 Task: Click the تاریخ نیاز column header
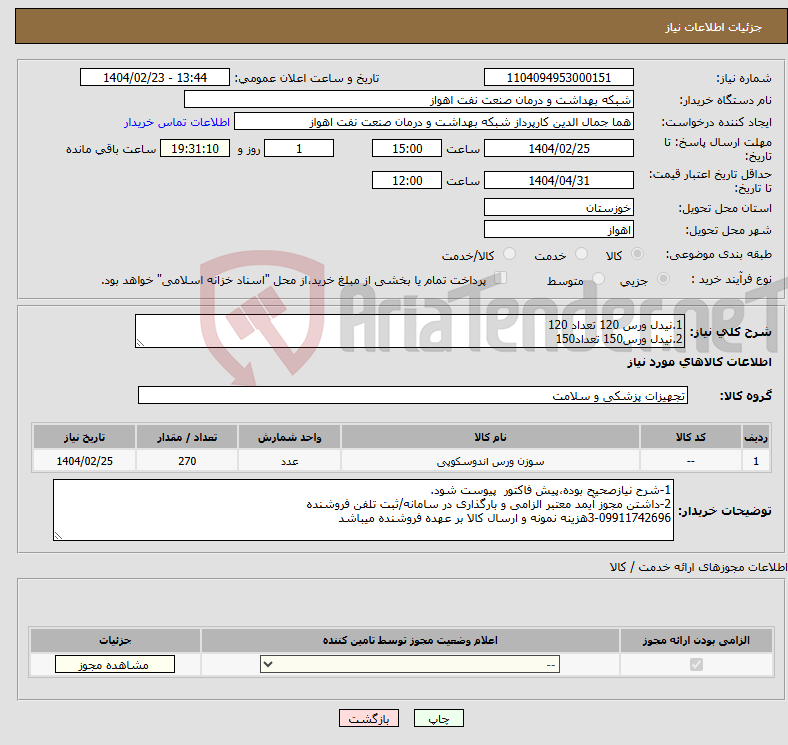point(84,437)
